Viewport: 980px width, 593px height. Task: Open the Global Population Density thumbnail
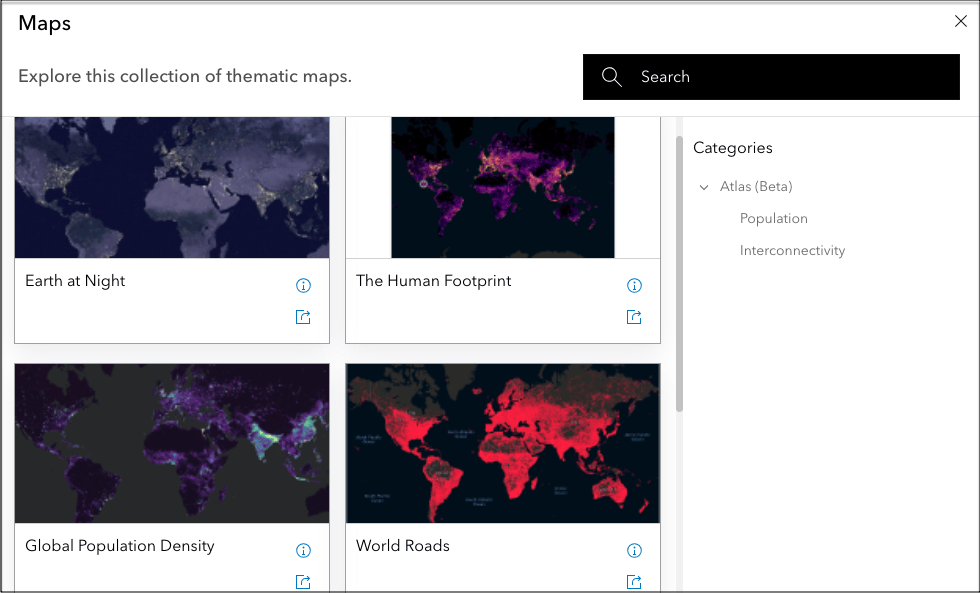pos(172,443)
